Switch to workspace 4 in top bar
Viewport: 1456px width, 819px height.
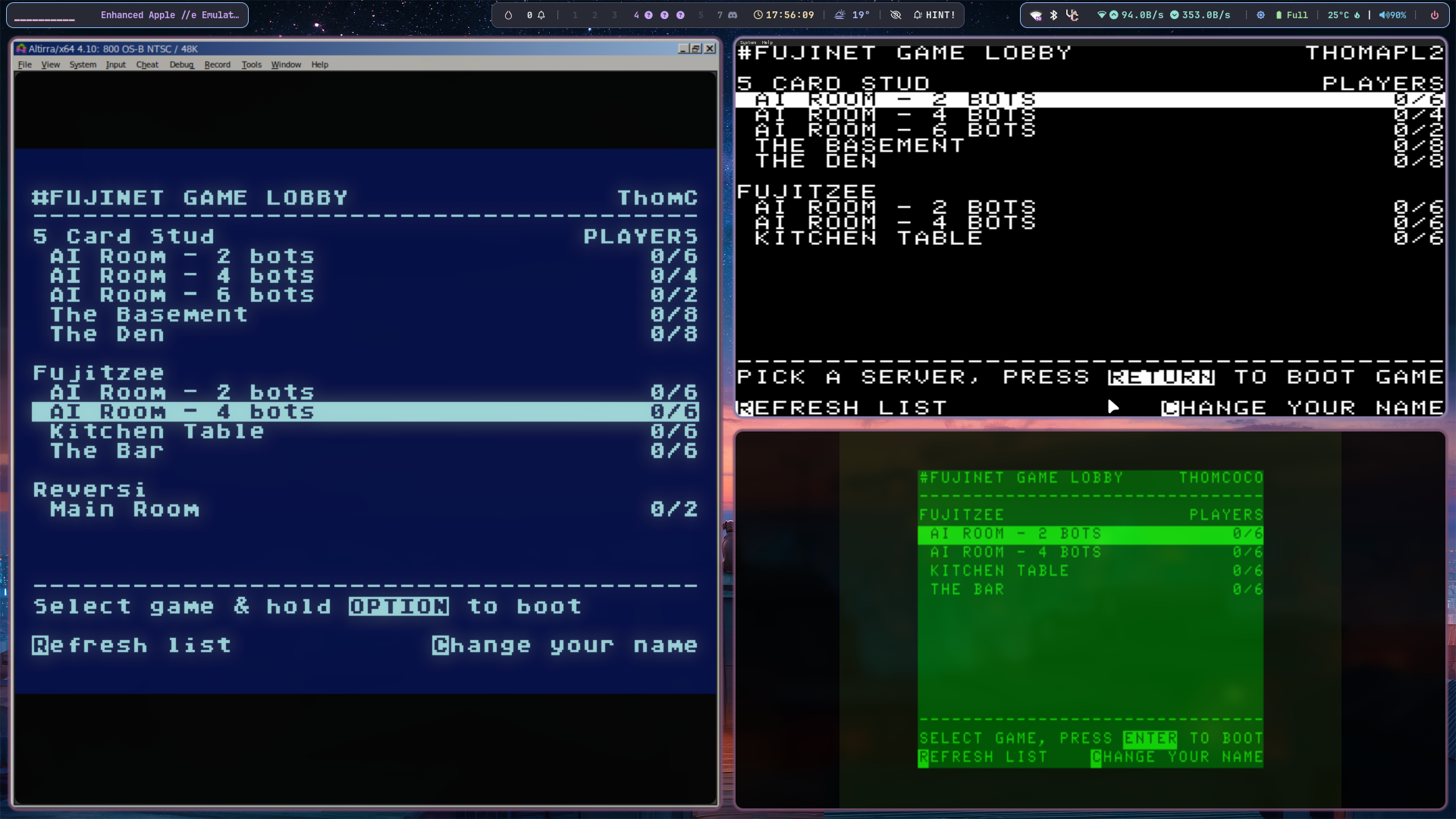[636, 15]
